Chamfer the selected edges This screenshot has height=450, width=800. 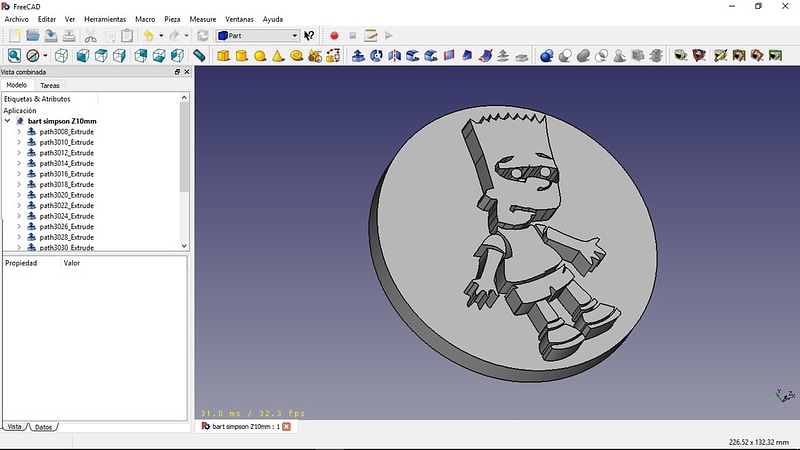tap(431, 56)
